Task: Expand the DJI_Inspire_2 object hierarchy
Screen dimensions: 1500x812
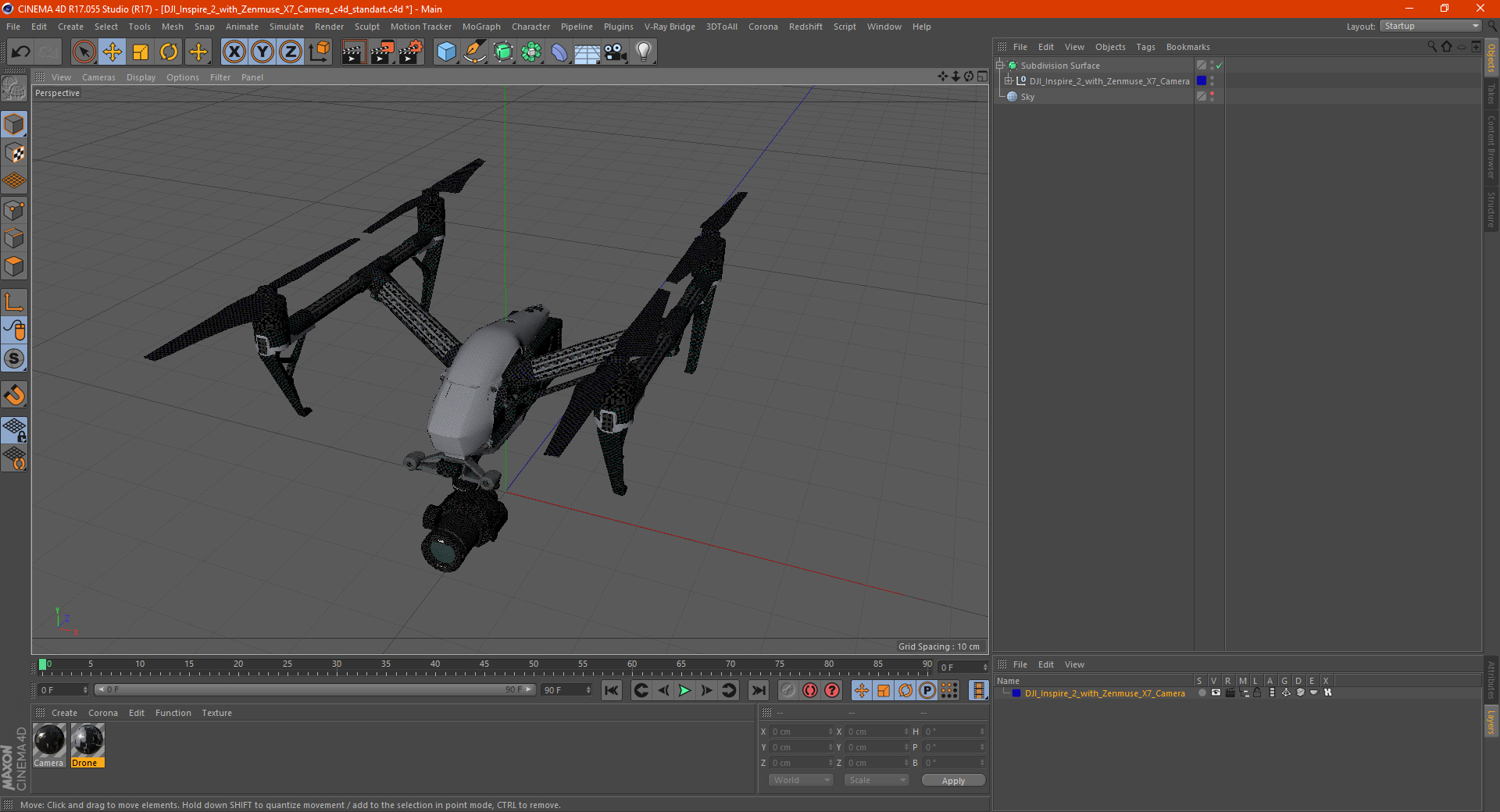Action: (x=1008, y=80)
